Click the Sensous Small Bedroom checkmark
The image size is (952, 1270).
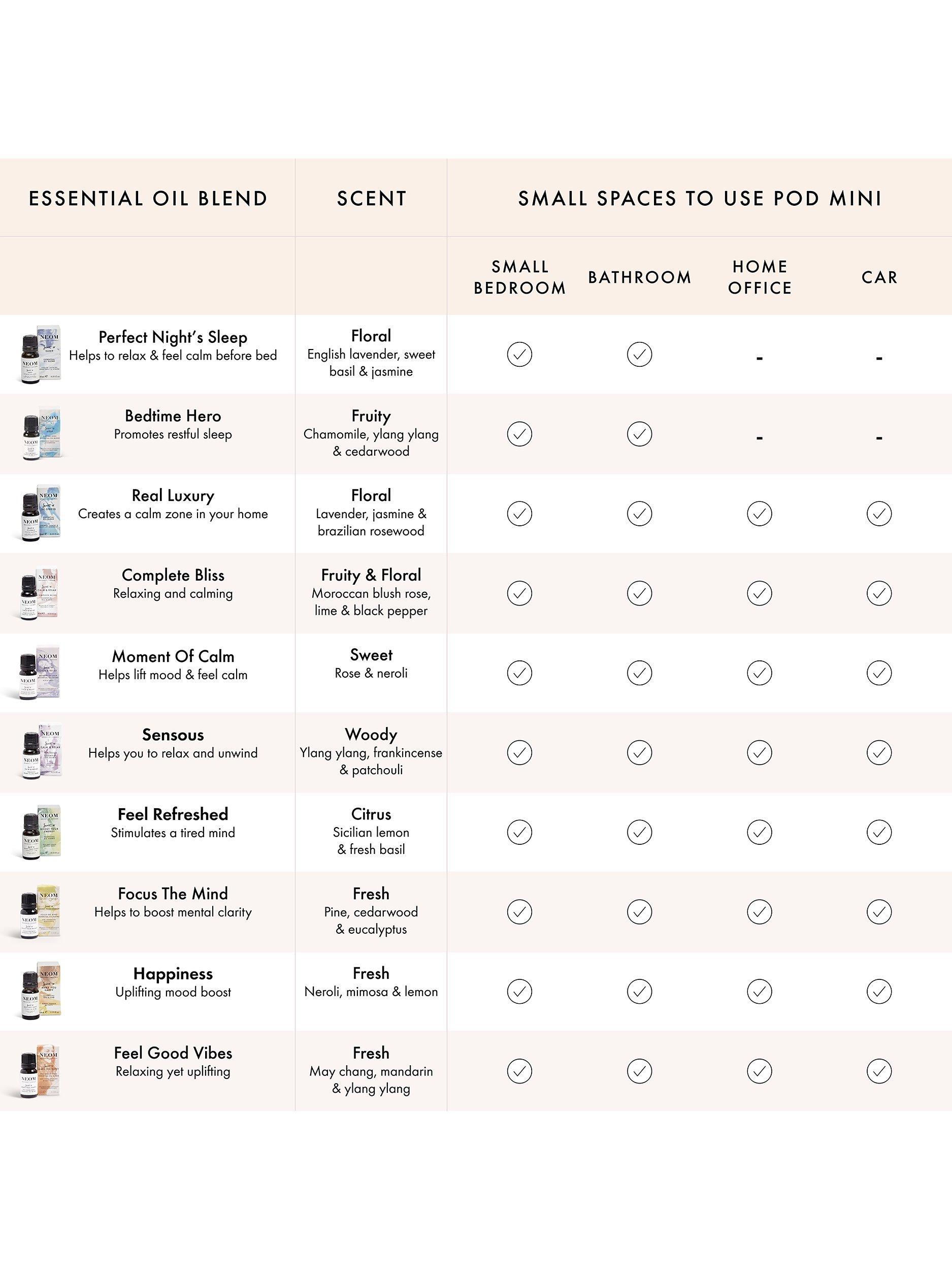point(519,753)
